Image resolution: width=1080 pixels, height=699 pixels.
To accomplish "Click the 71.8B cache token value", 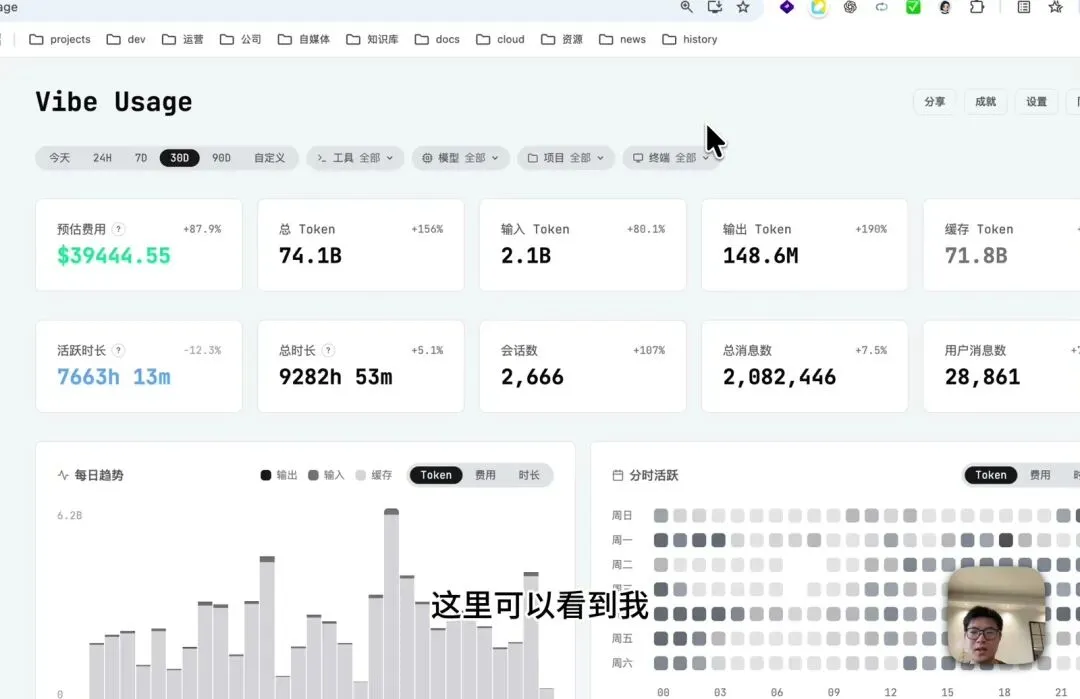I will pyautogui.click(x=976, y=256).
